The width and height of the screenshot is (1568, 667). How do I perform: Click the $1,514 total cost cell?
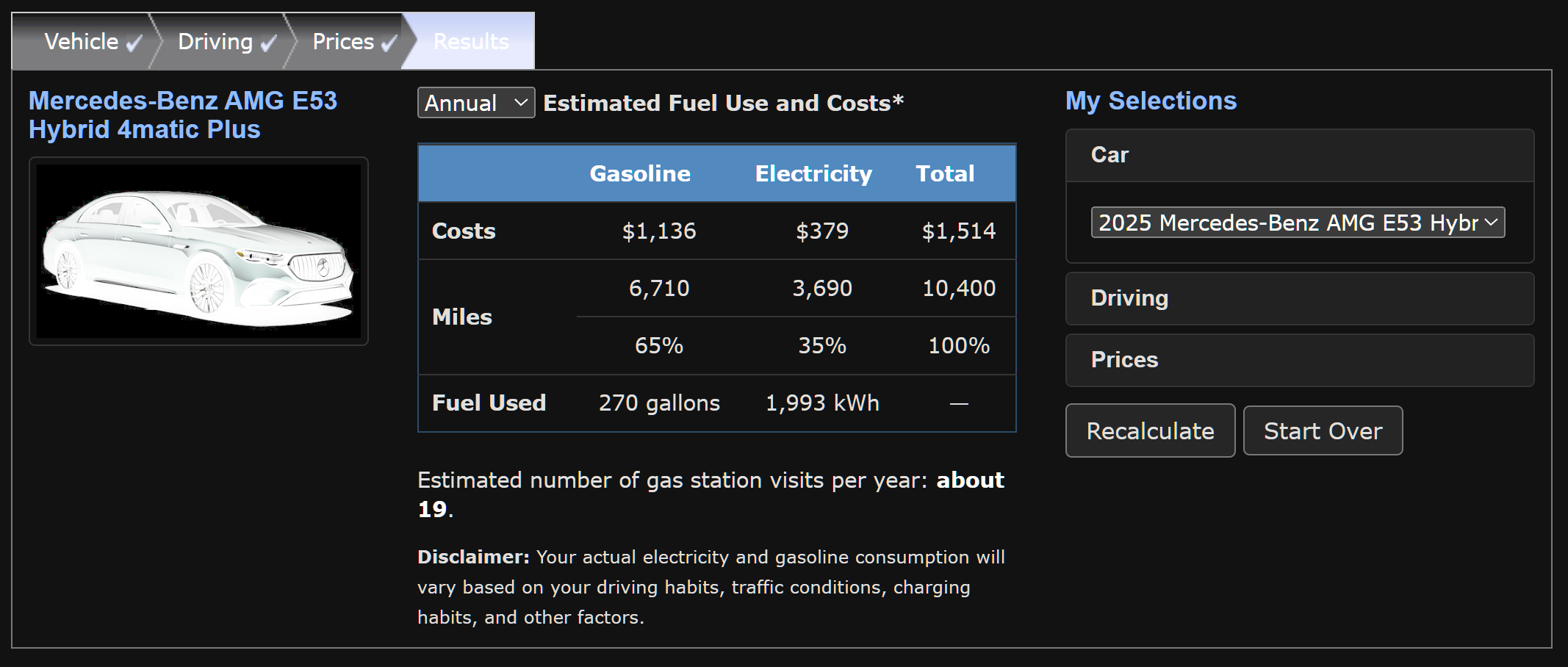[959, 231]
